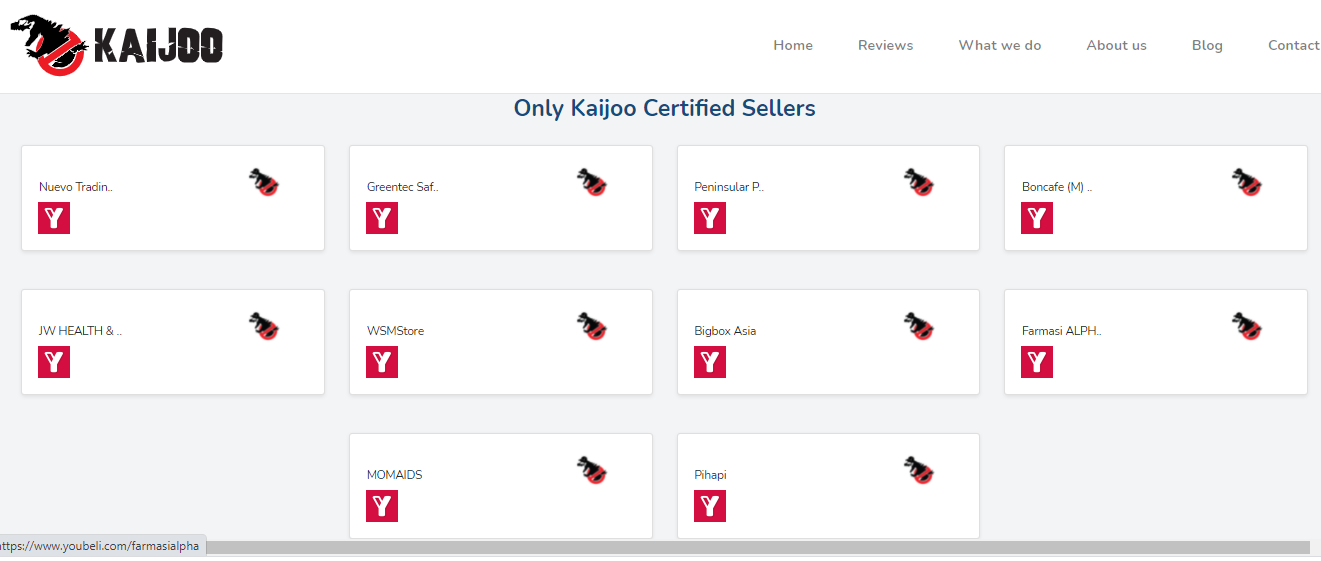Open the Blog link in navigation
This screenshot has height=561, width=1321.
1207,45
